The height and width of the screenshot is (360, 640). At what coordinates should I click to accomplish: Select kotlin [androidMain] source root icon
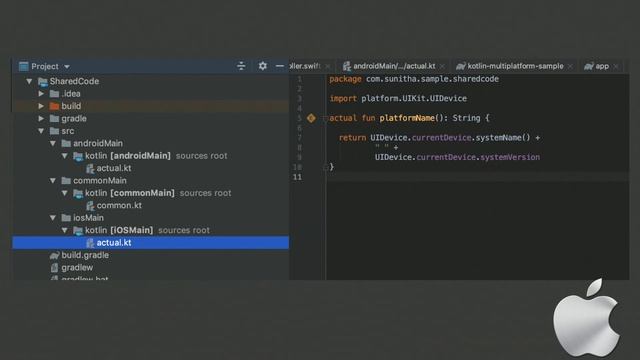point(78,156)
